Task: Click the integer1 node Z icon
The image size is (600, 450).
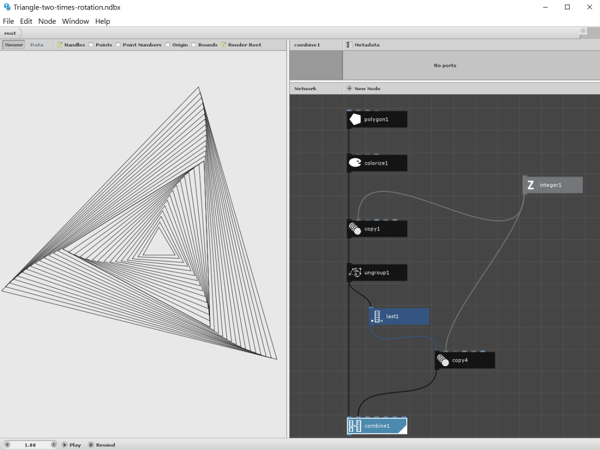Action: pos(530,185)
